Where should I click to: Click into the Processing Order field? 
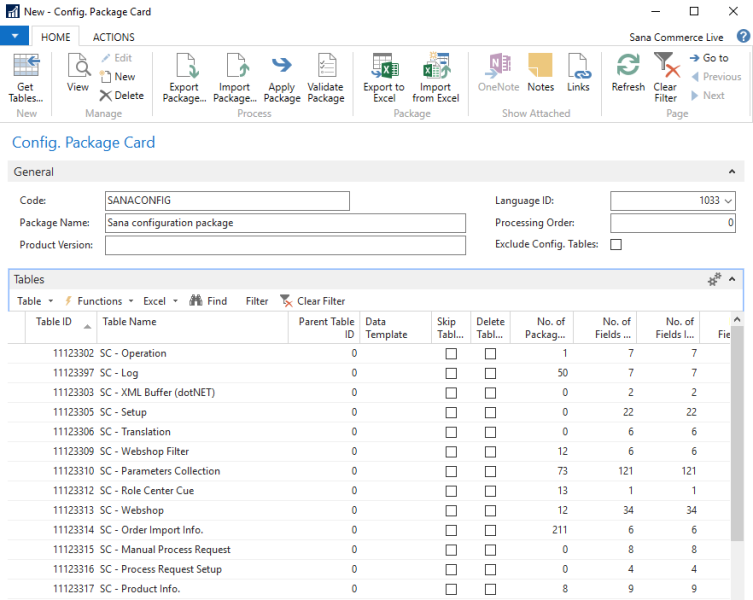(672, 223)
